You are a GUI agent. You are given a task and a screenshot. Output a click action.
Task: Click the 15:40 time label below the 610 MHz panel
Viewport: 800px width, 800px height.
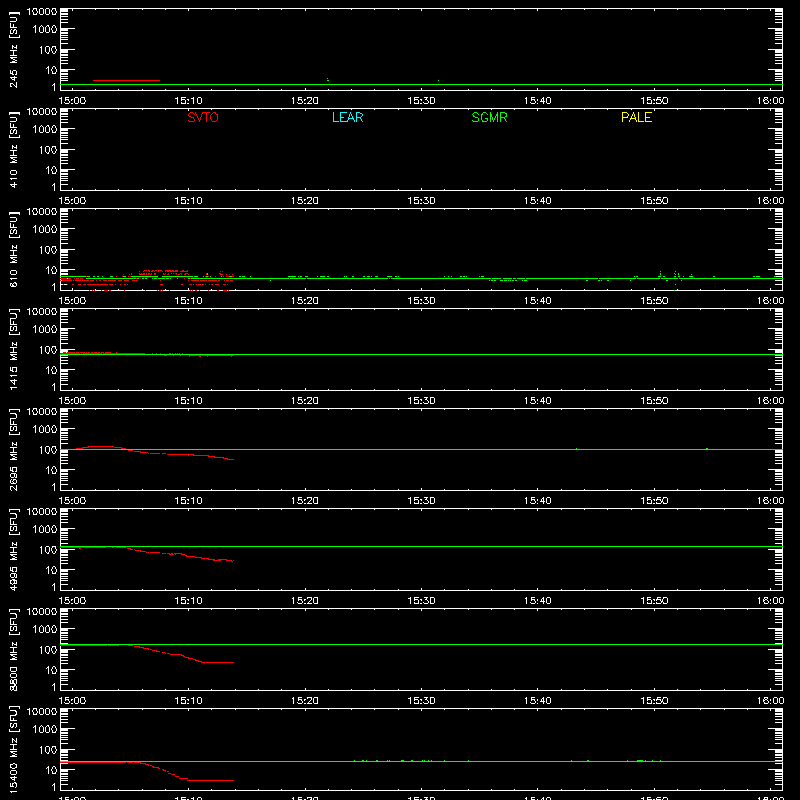point(537,301)
